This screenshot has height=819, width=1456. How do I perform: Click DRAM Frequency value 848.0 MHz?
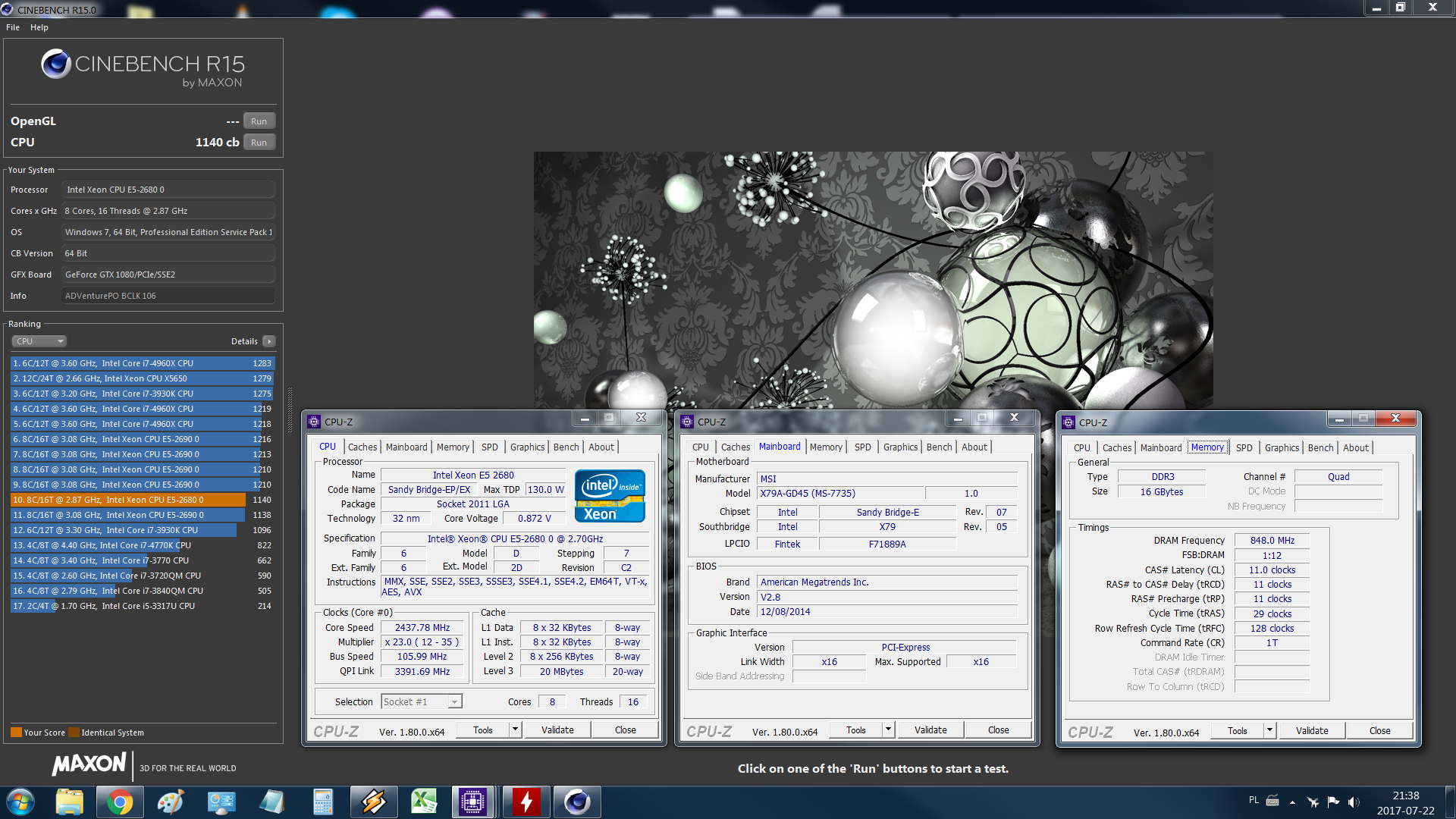tap(1272, 541)
